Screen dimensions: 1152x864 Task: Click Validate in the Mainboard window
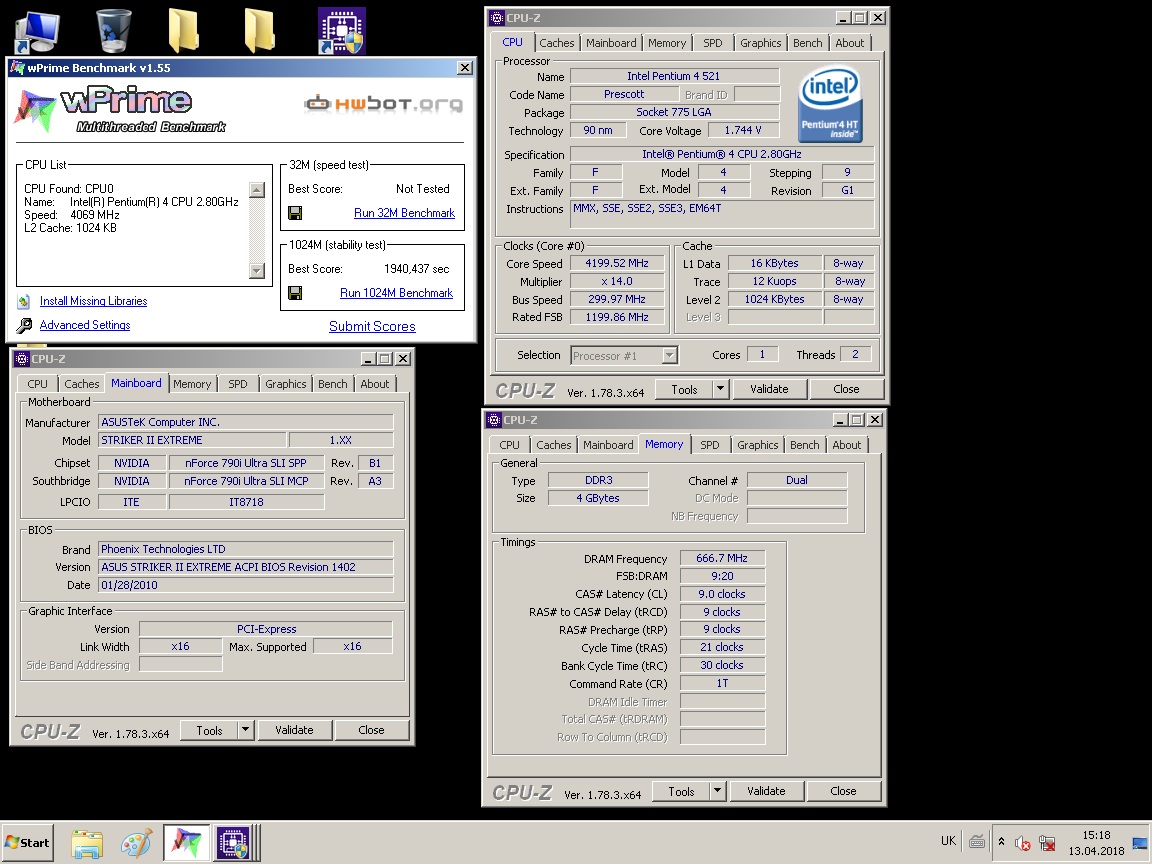pyautogui.click(x=294, y=730)
